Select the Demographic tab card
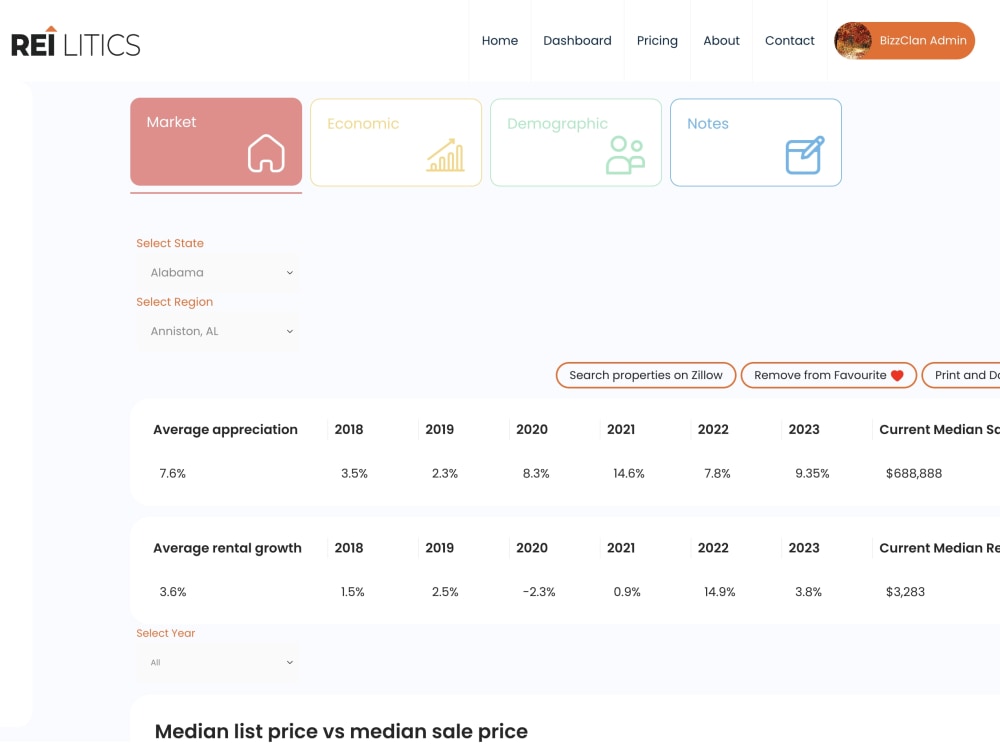The width and height of the screenshot is (1000, 750). pyautogui.click(x=576, y=143)
